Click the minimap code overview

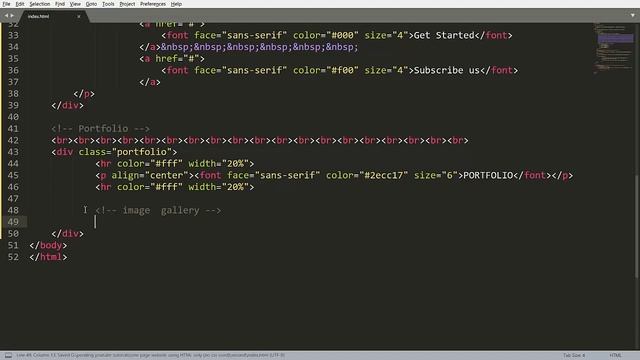pos(614,49)
